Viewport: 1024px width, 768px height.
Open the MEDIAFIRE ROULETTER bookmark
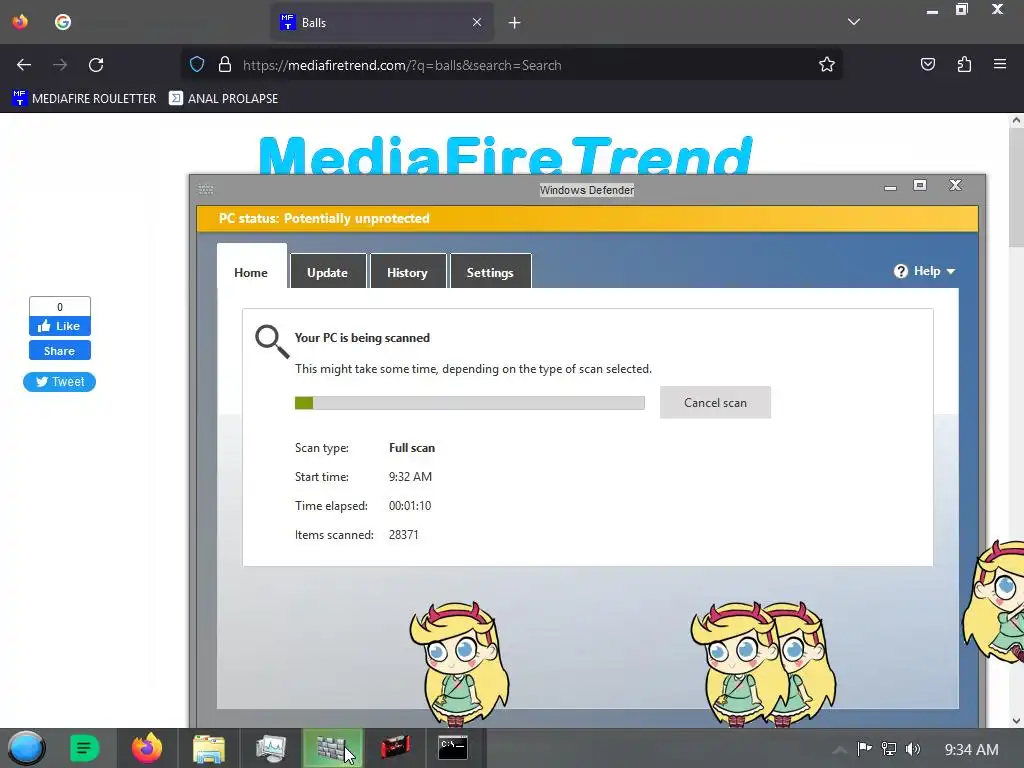click(x=84, y=99)
